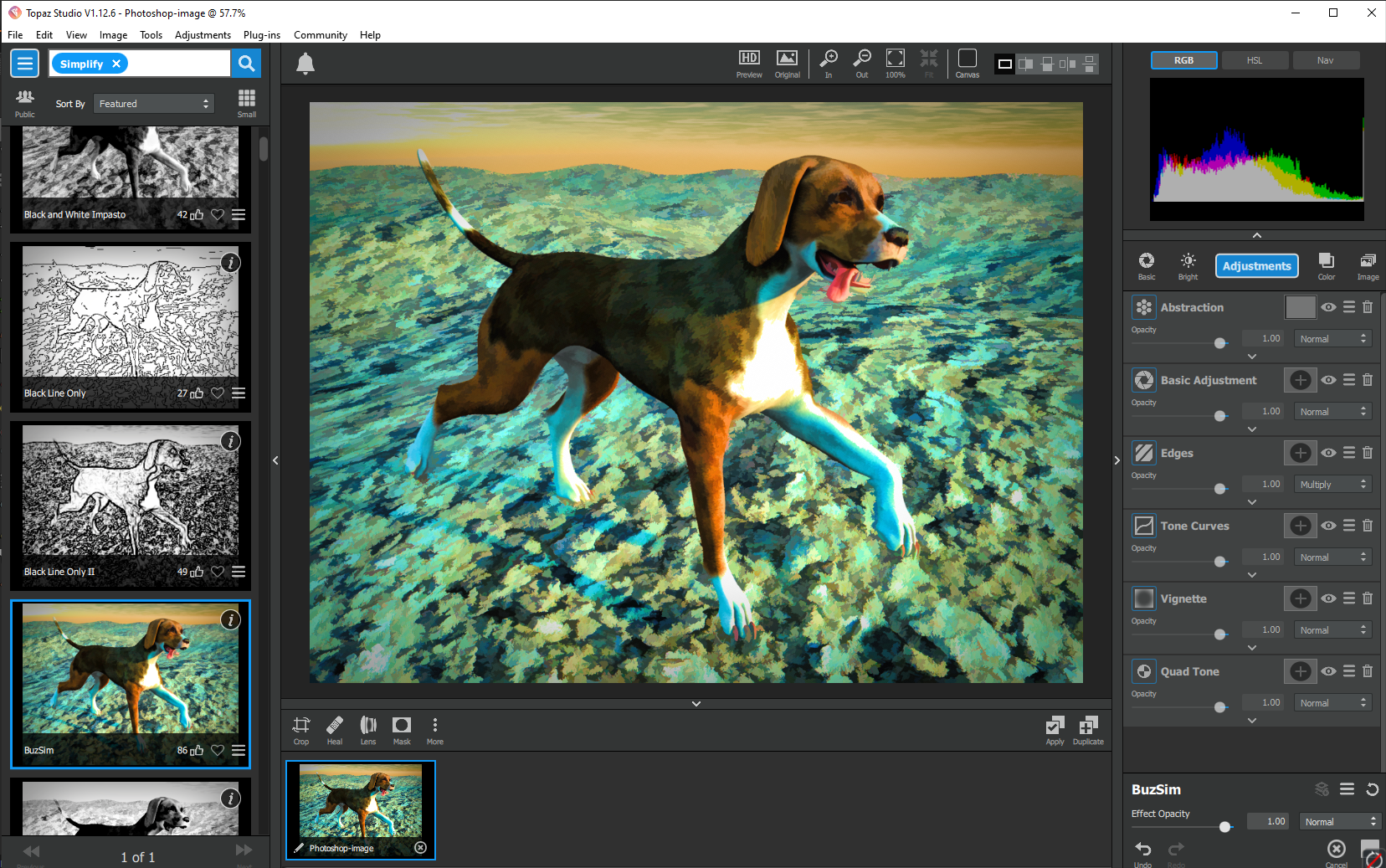This screenshot has width=1386, height=868.
Task: Open Abstraction blend mode dropdown
Action: (1333, 339)
